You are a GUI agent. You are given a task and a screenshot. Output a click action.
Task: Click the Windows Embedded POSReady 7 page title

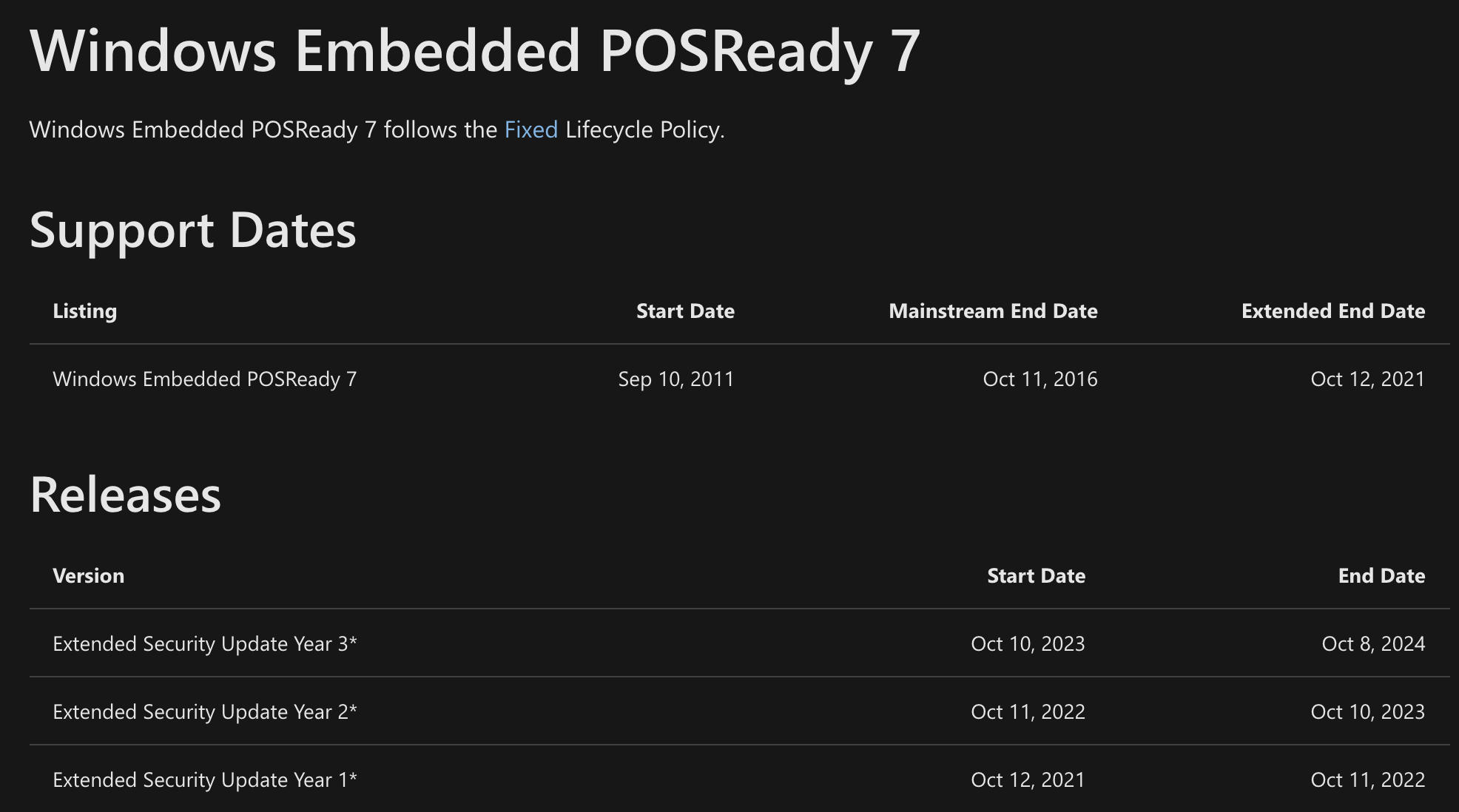[x=474, y=51]
